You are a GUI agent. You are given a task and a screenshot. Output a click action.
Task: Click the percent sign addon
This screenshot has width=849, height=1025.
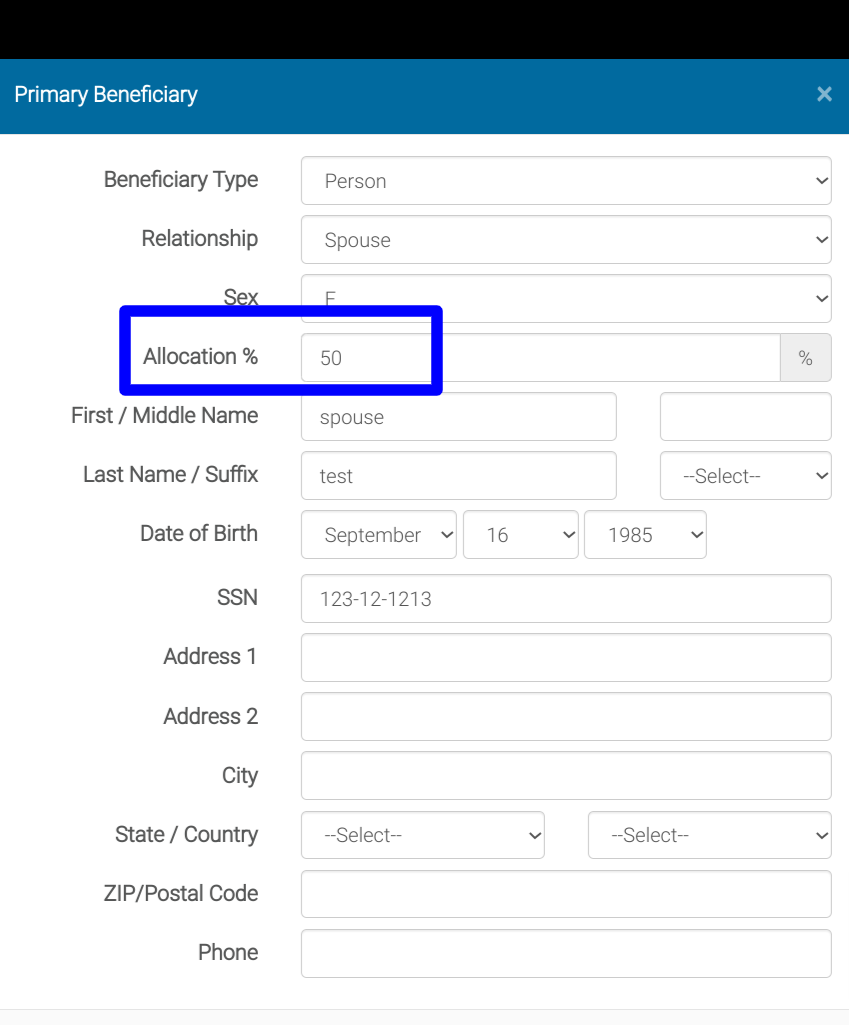(805, 358)
